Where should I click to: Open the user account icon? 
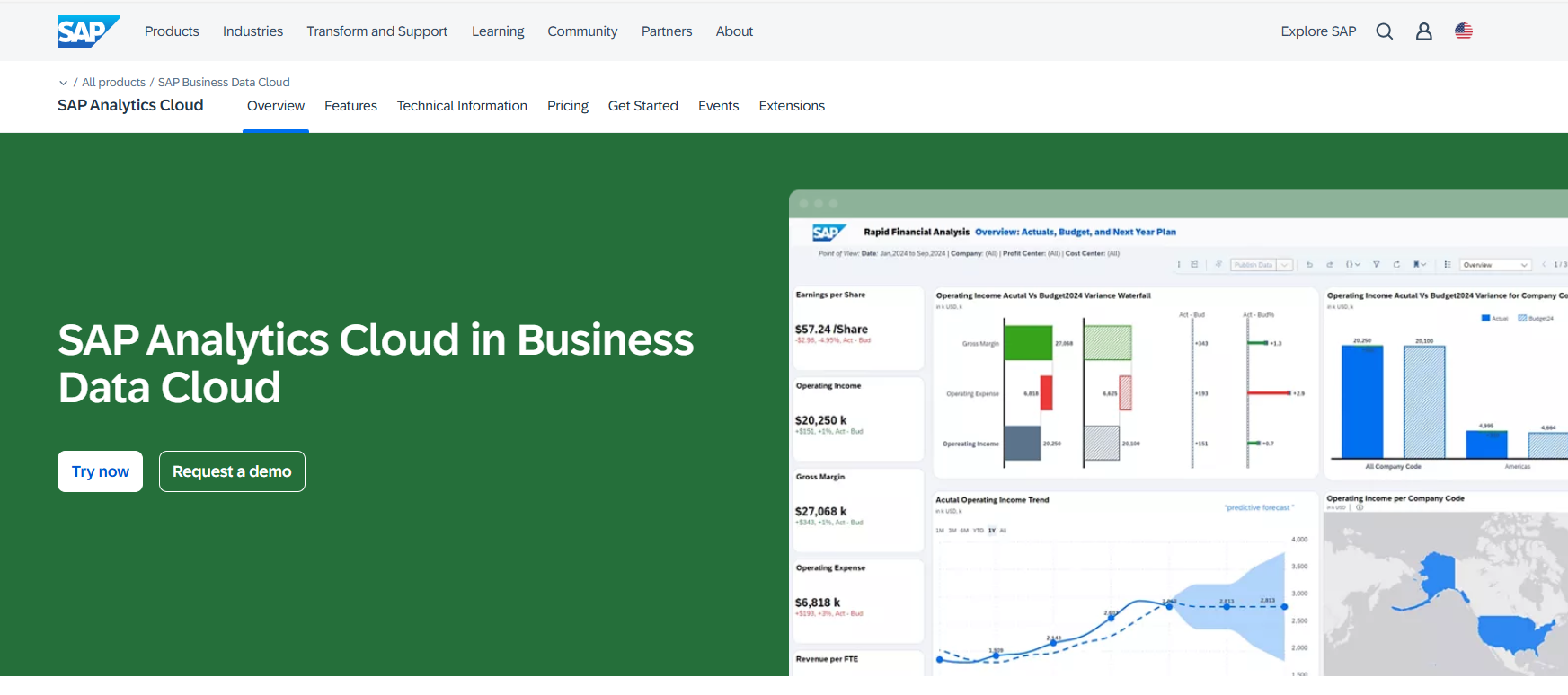point(1424,31)
